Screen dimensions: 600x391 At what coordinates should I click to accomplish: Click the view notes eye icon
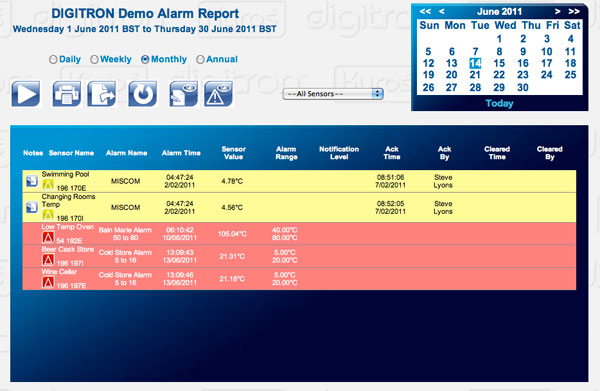coord(184,94)
